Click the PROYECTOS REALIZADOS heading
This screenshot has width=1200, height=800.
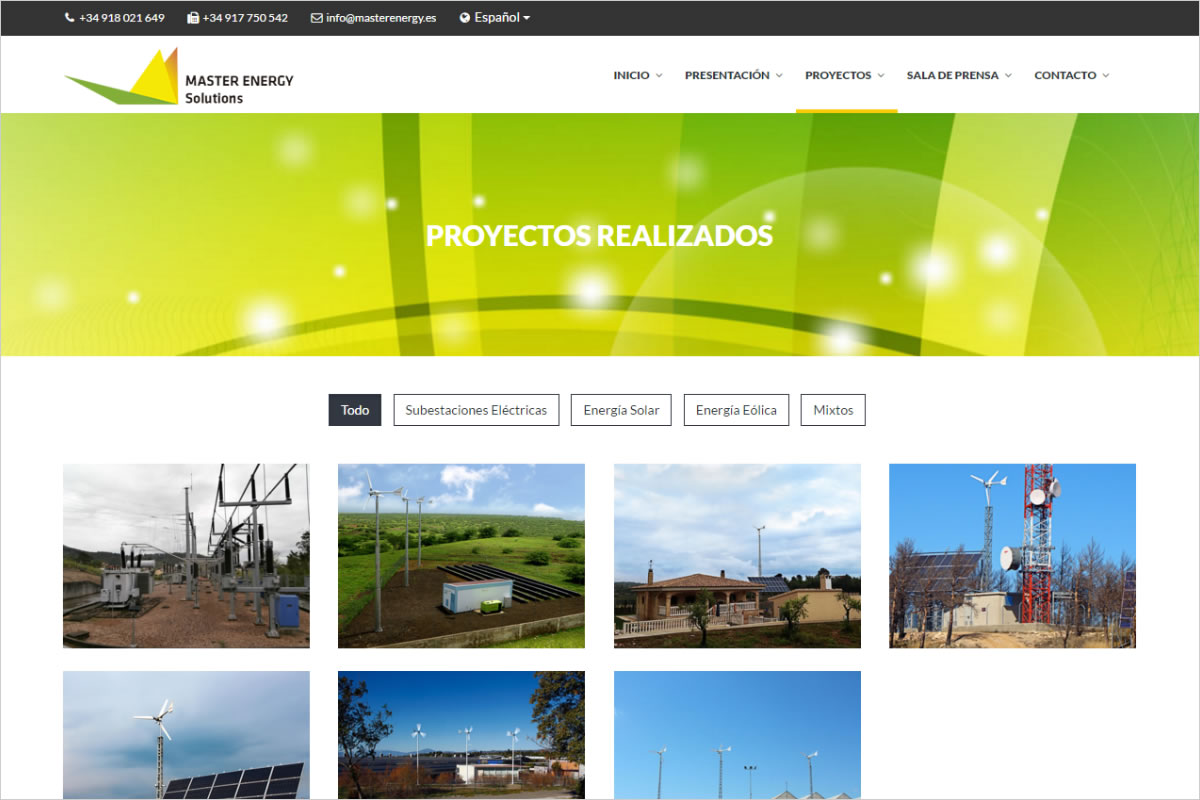coord(600,236)
